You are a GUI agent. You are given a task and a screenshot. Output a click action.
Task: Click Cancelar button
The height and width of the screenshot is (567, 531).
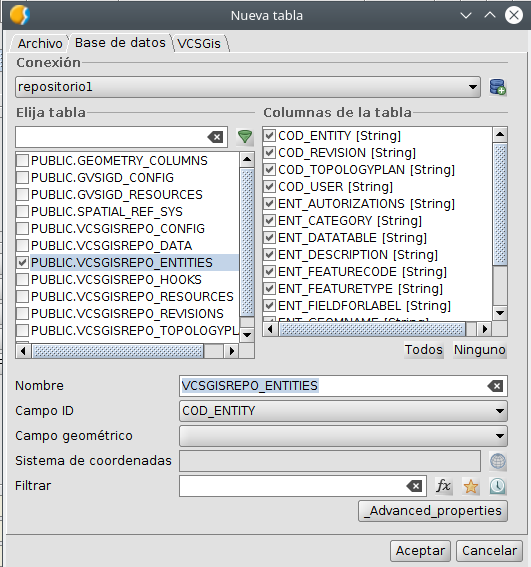[x=489, y=551]
